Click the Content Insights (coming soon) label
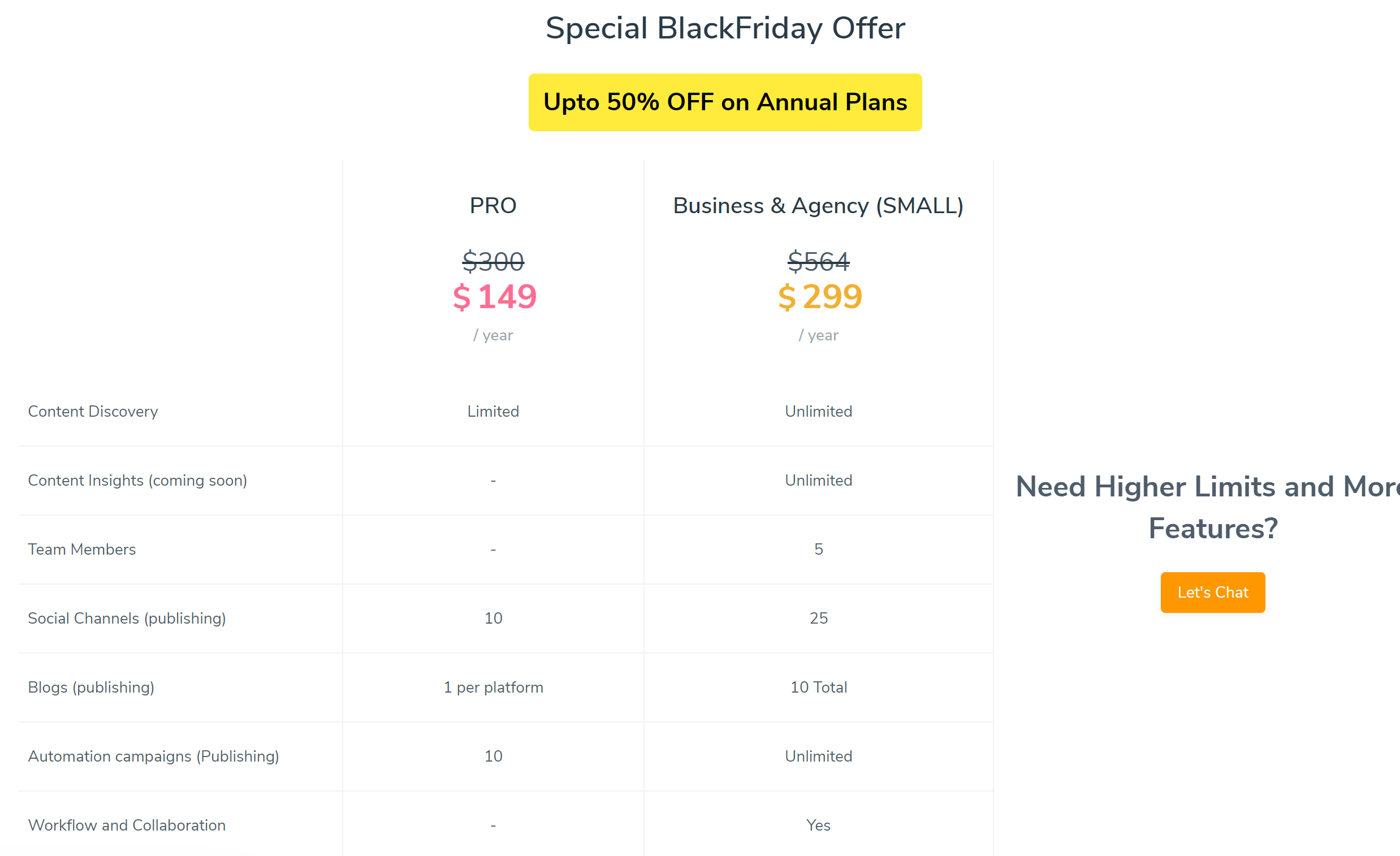 [x=137, y=480]
